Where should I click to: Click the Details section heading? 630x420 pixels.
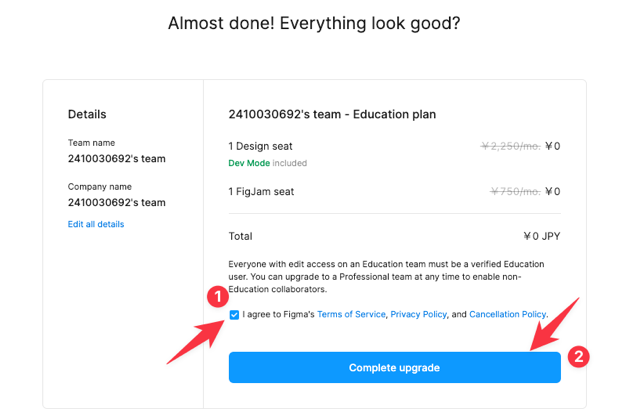pos(87,115)
